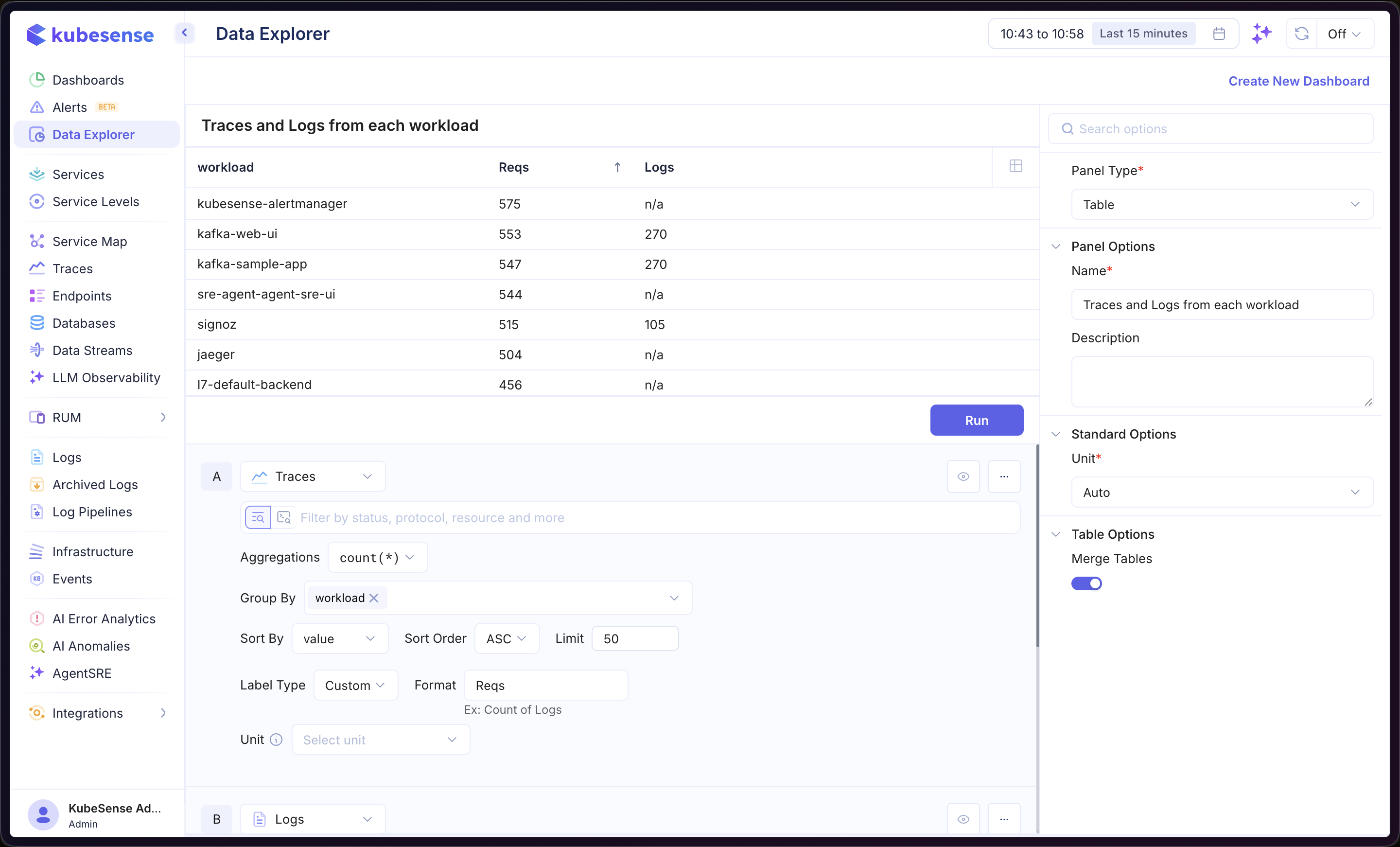Open the Panel Type Table dropdown

point(1222,204)
